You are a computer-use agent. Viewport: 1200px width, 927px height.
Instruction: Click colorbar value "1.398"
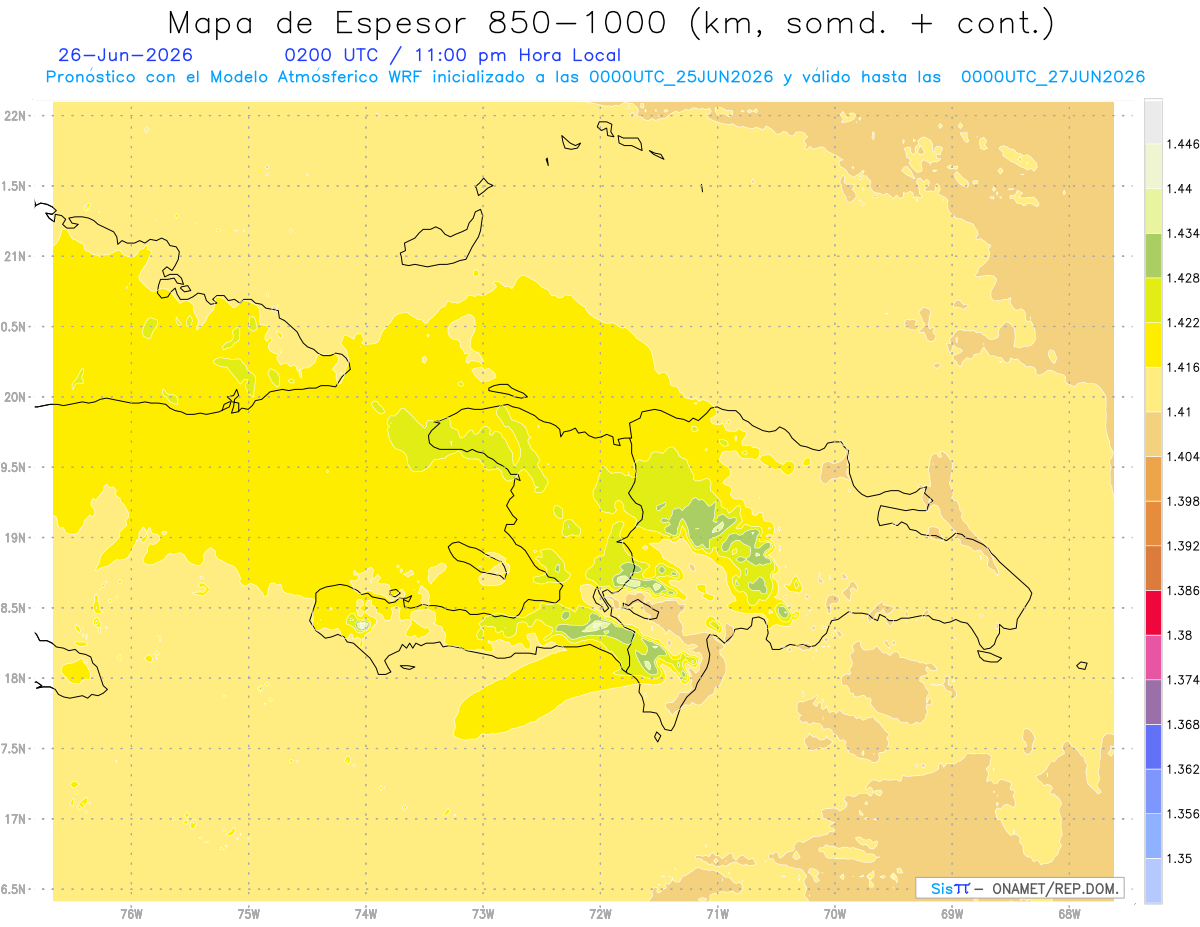pos(1183,501)
